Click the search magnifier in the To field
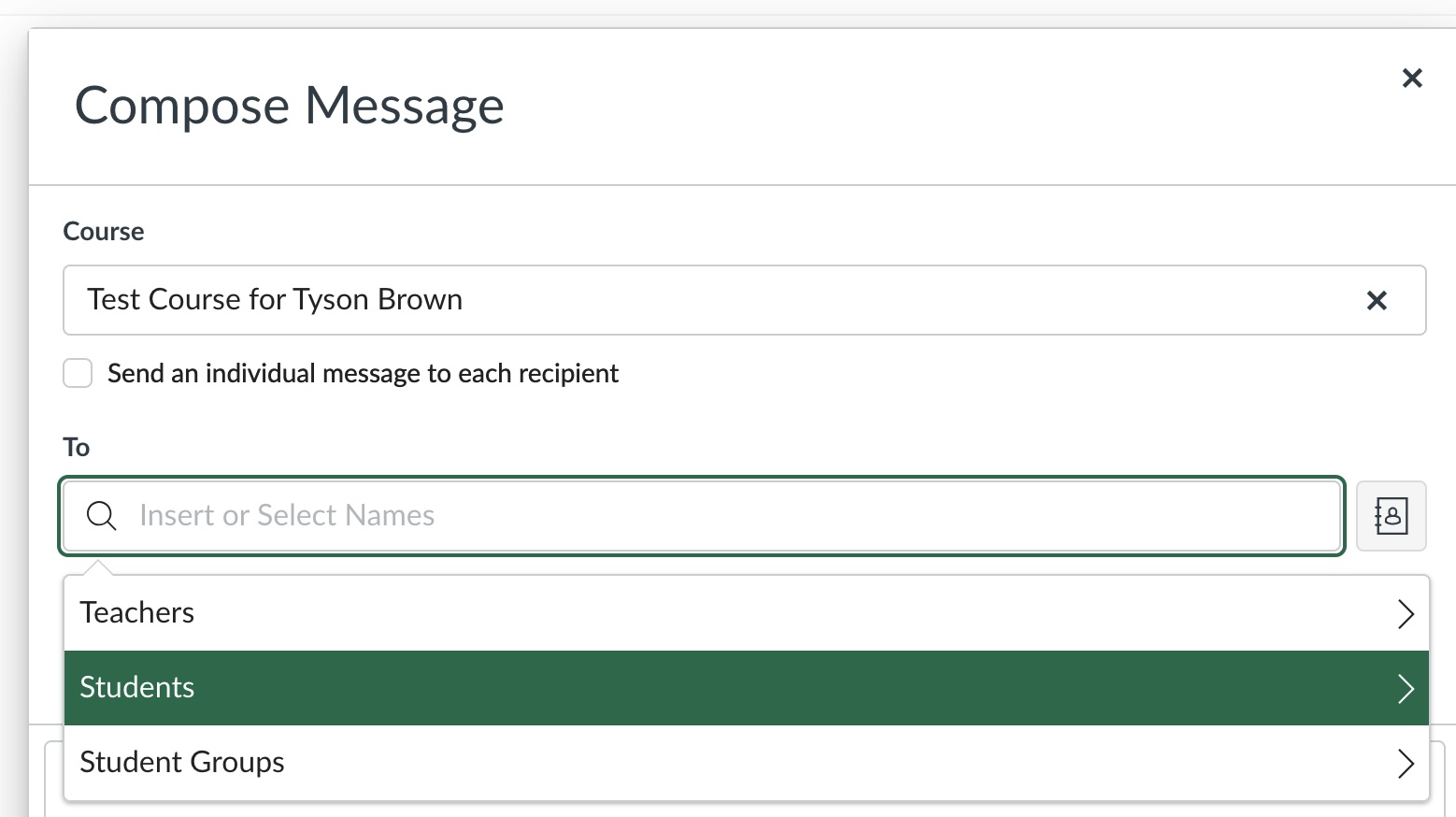 point(101,515)
